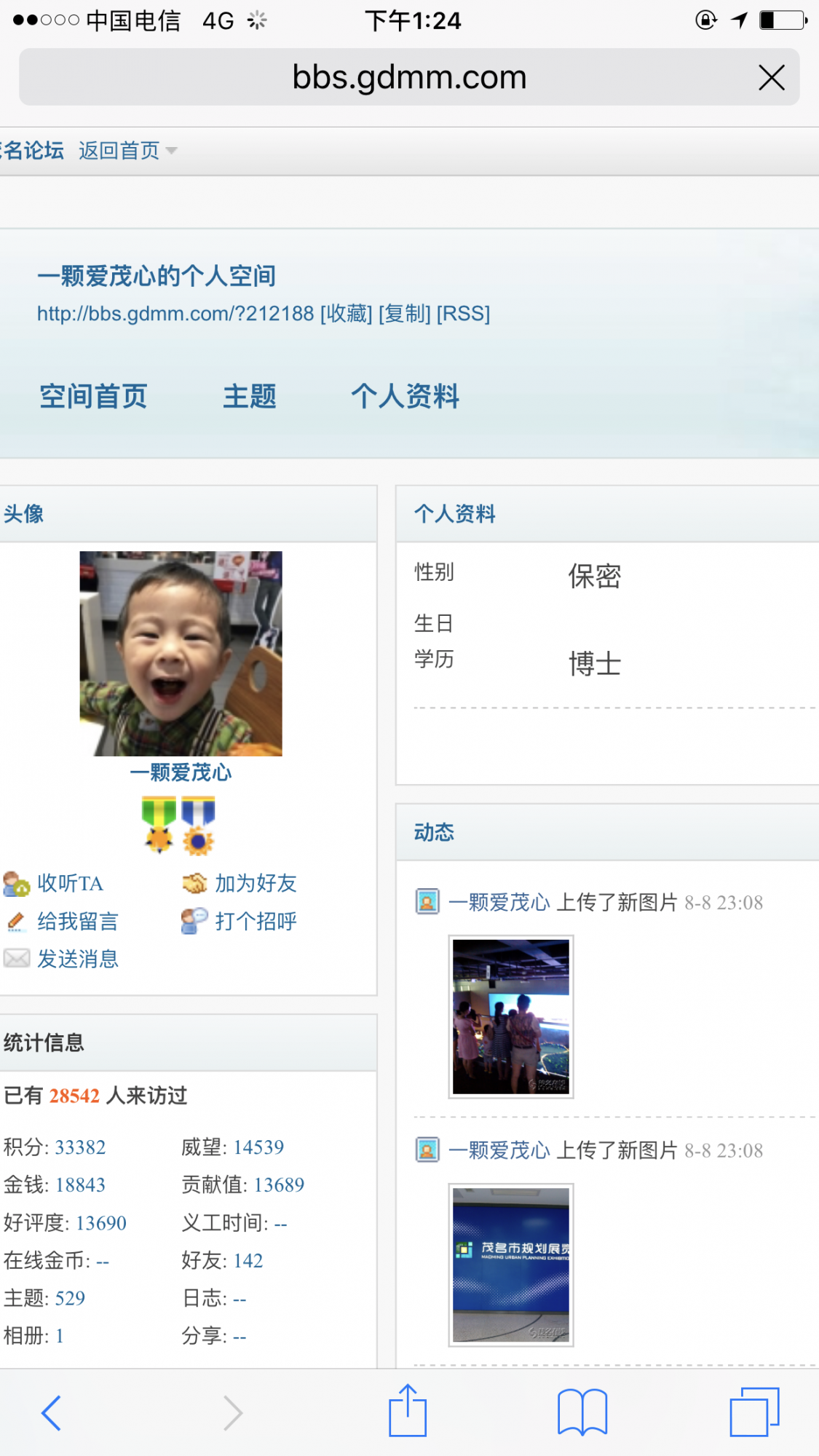The height and width of the screenshot is (1456, 819).
Task: Click the [收藏] link
Action: click(346, 314)
